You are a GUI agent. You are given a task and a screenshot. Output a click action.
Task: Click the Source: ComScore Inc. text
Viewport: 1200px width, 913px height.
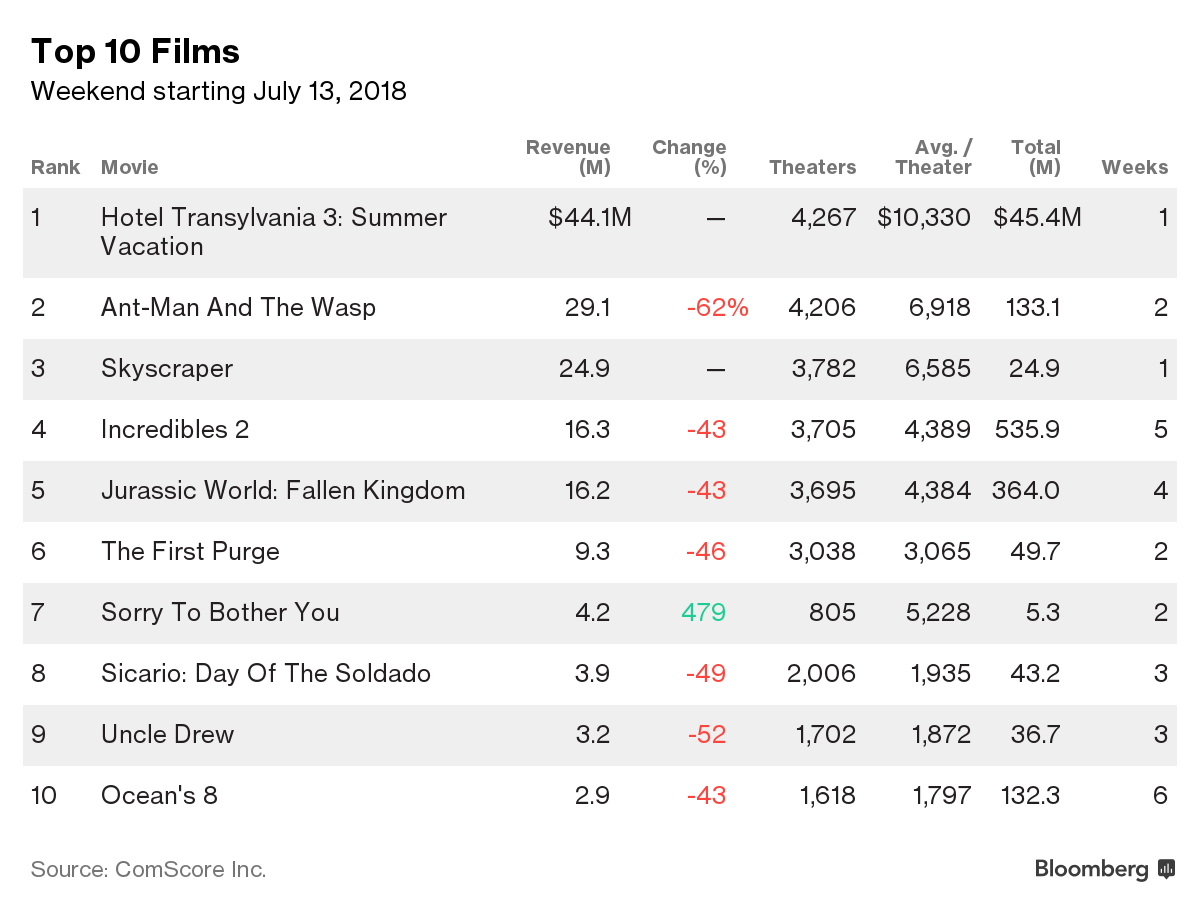[x=148, y=869]
